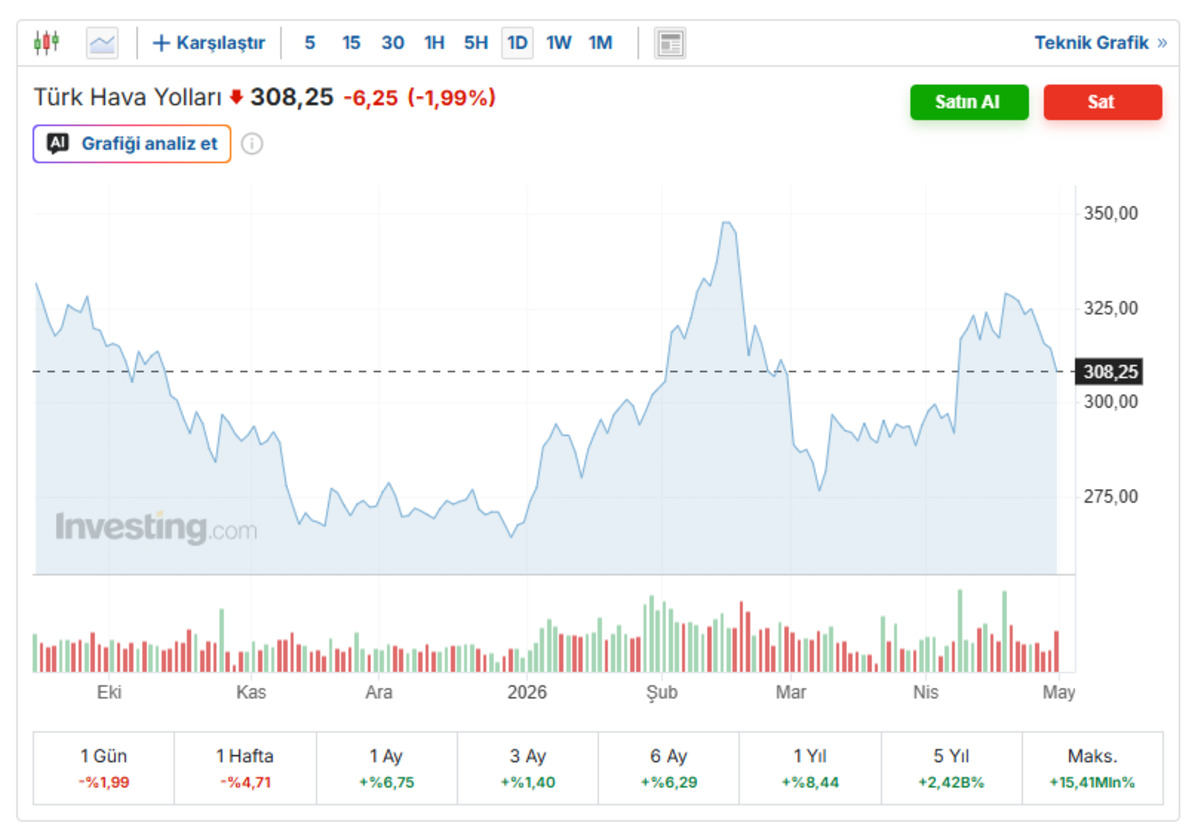The height and width of the screenshot is (835, 1200).
Task: Click the Mar month axis label
Action: 791,692
